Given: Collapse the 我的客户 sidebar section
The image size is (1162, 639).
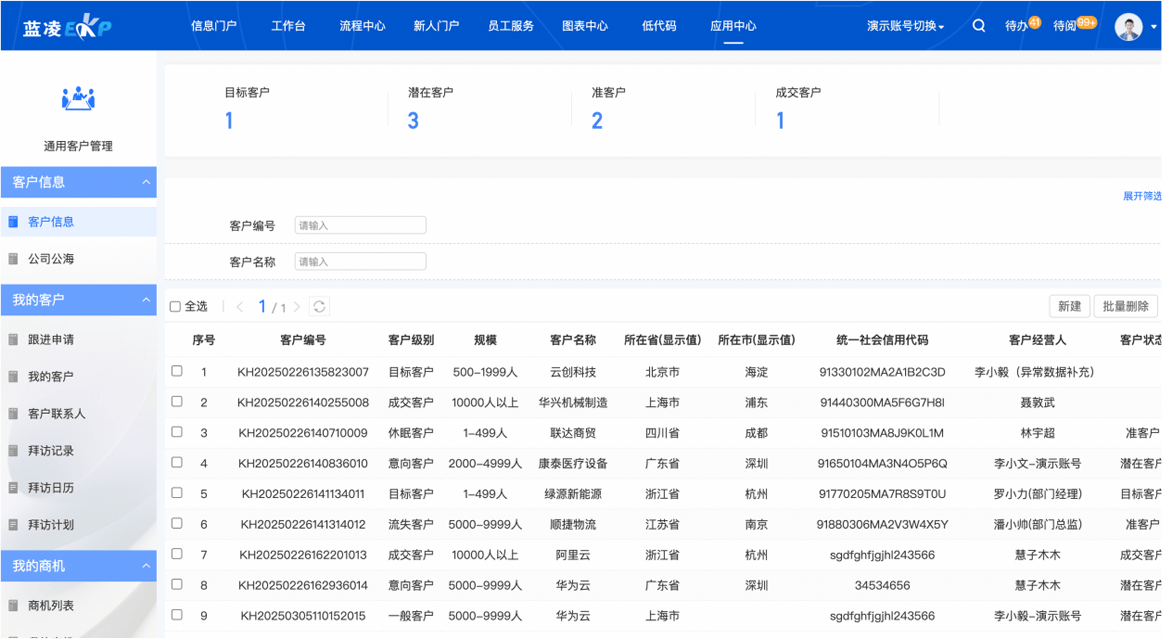Looking at the screenshot, I should click(146, 300).
